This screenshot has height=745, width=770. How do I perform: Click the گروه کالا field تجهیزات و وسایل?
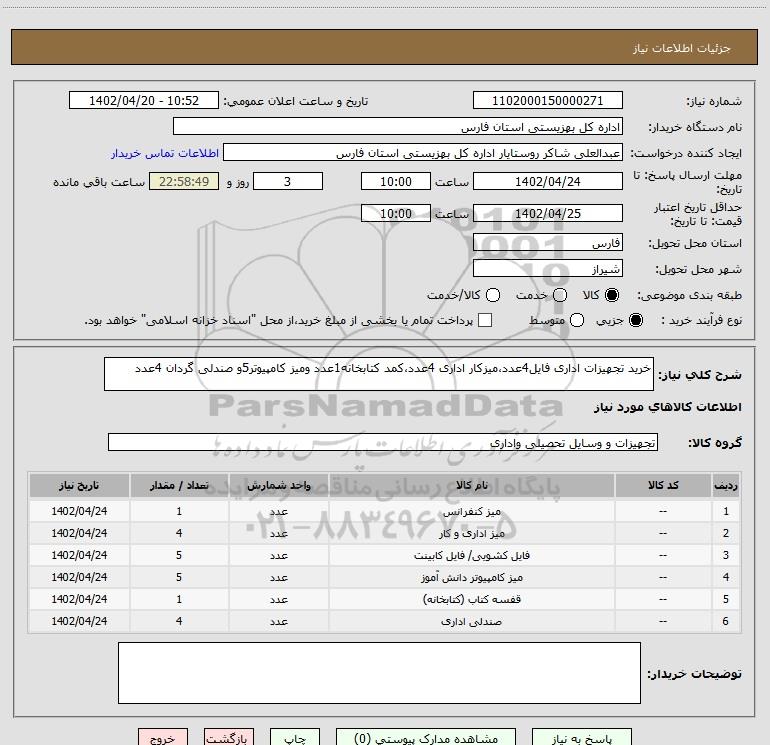383,442
